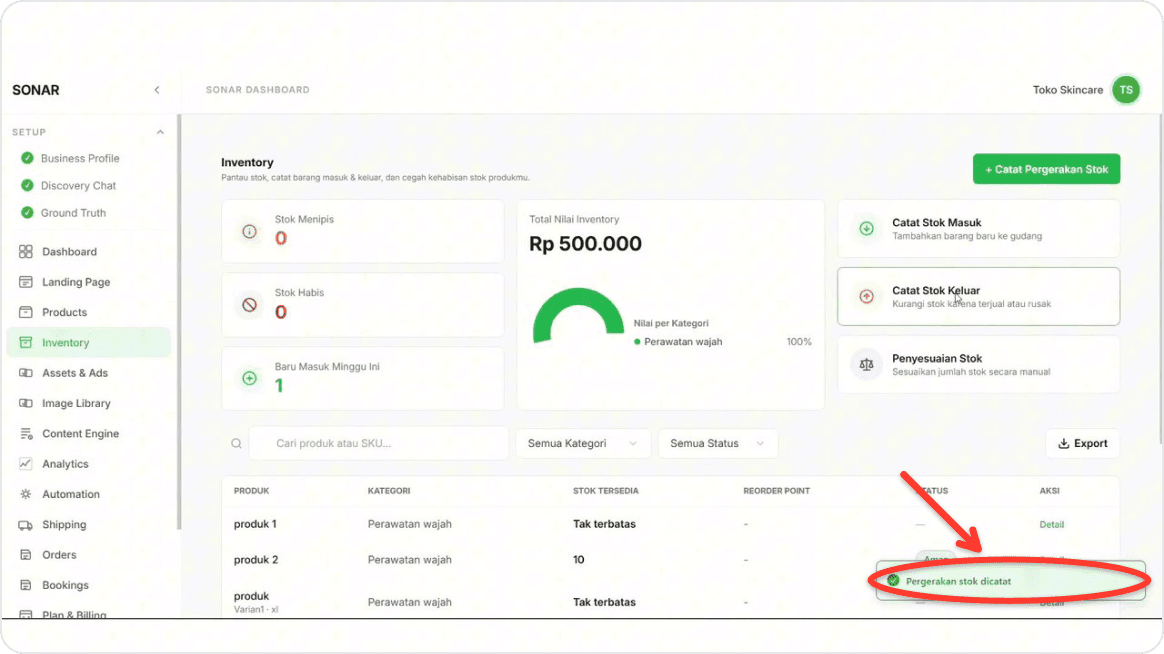The width and height of the screenshot is (1164, 654).
Task: Open the Catat Stok Keluar card
Action: tap(978, 296)
